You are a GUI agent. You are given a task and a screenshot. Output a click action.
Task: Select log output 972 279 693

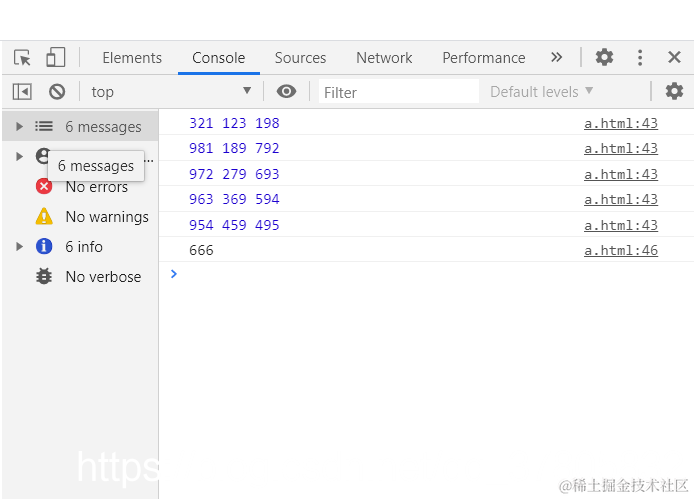(x=234, y=174)
